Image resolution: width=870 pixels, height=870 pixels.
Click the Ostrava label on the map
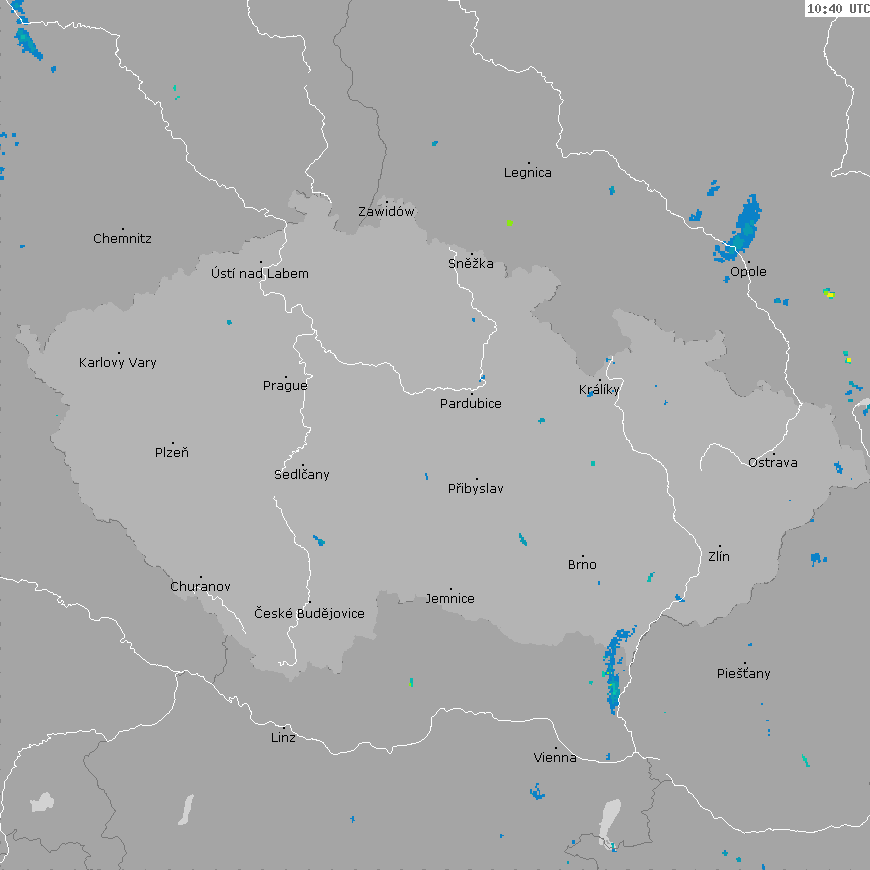(x=773, y=462)
